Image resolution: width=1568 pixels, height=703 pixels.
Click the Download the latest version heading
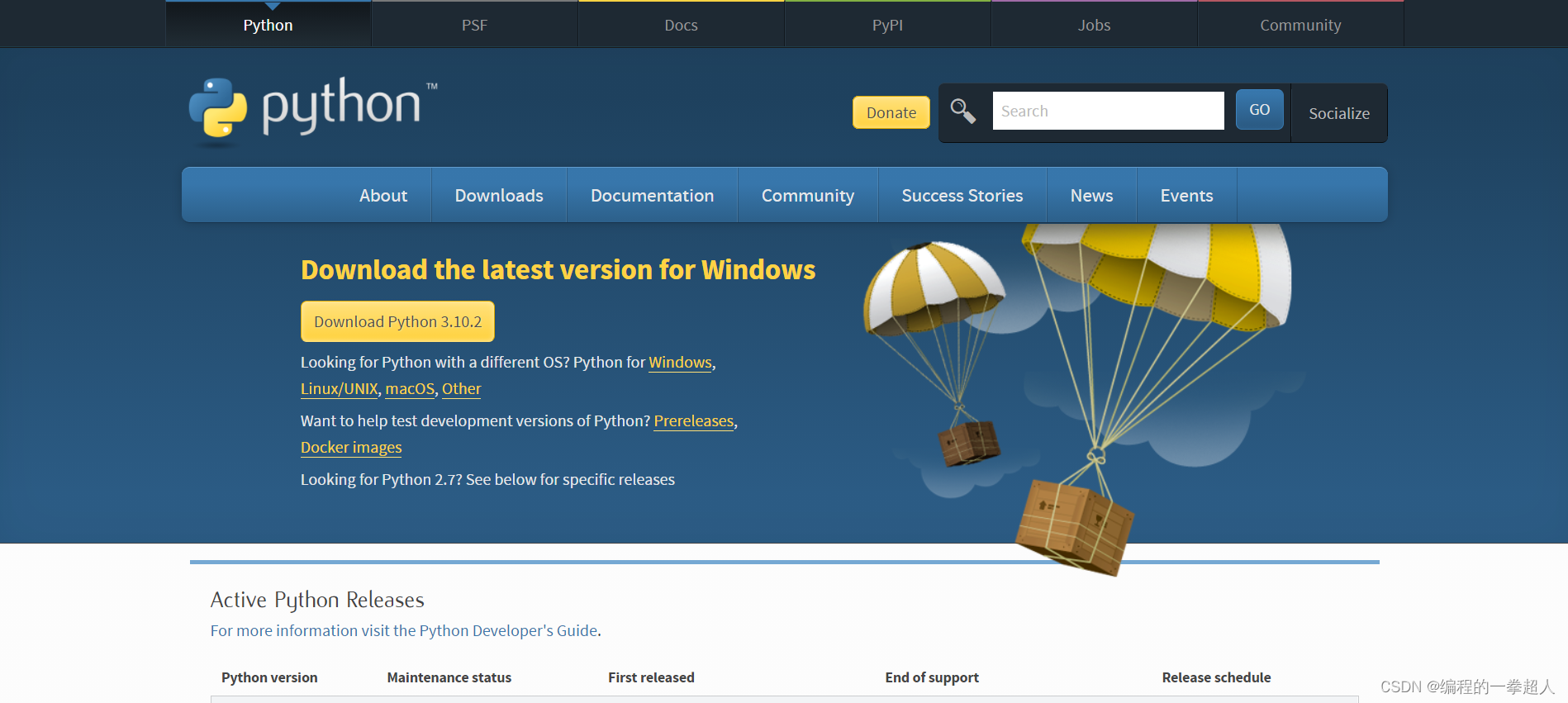coord(558,269)
